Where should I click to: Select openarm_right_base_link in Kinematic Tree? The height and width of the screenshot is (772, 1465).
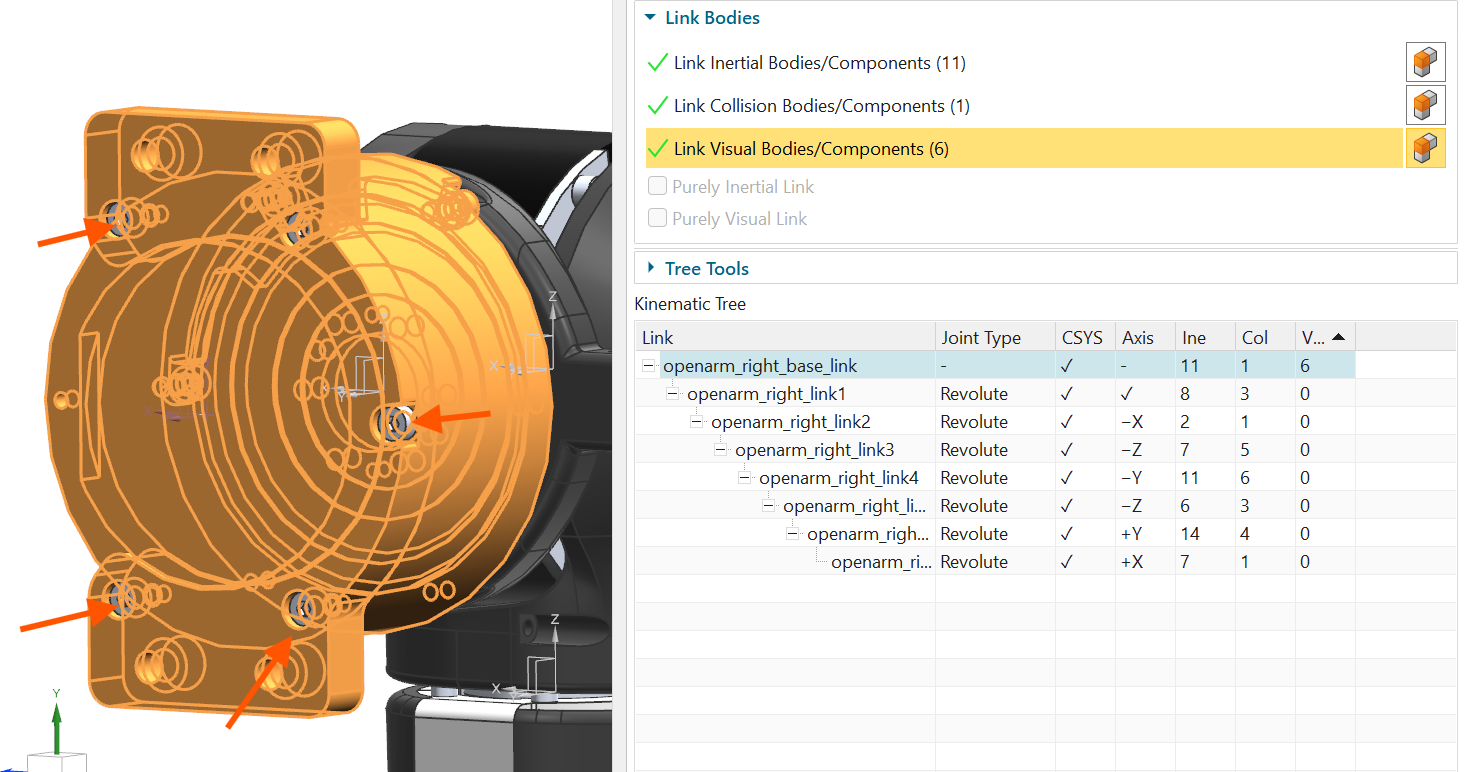pos(760,366)
